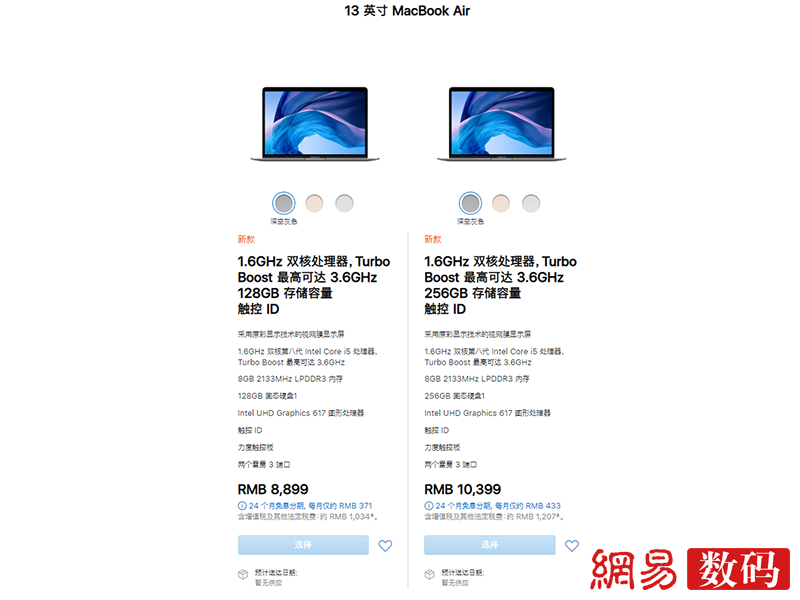Click the 256GB MacBook Air product image
The width and height of the screenshot is (800, 600).
pos(502,124)
